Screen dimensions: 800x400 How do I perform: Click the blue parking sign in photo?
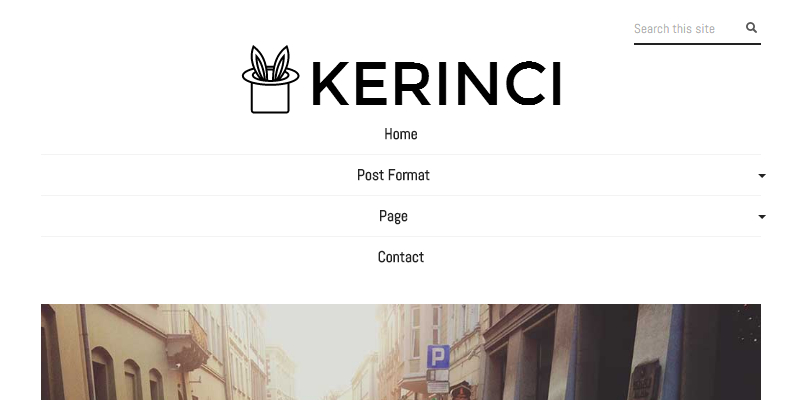(438, 357)
